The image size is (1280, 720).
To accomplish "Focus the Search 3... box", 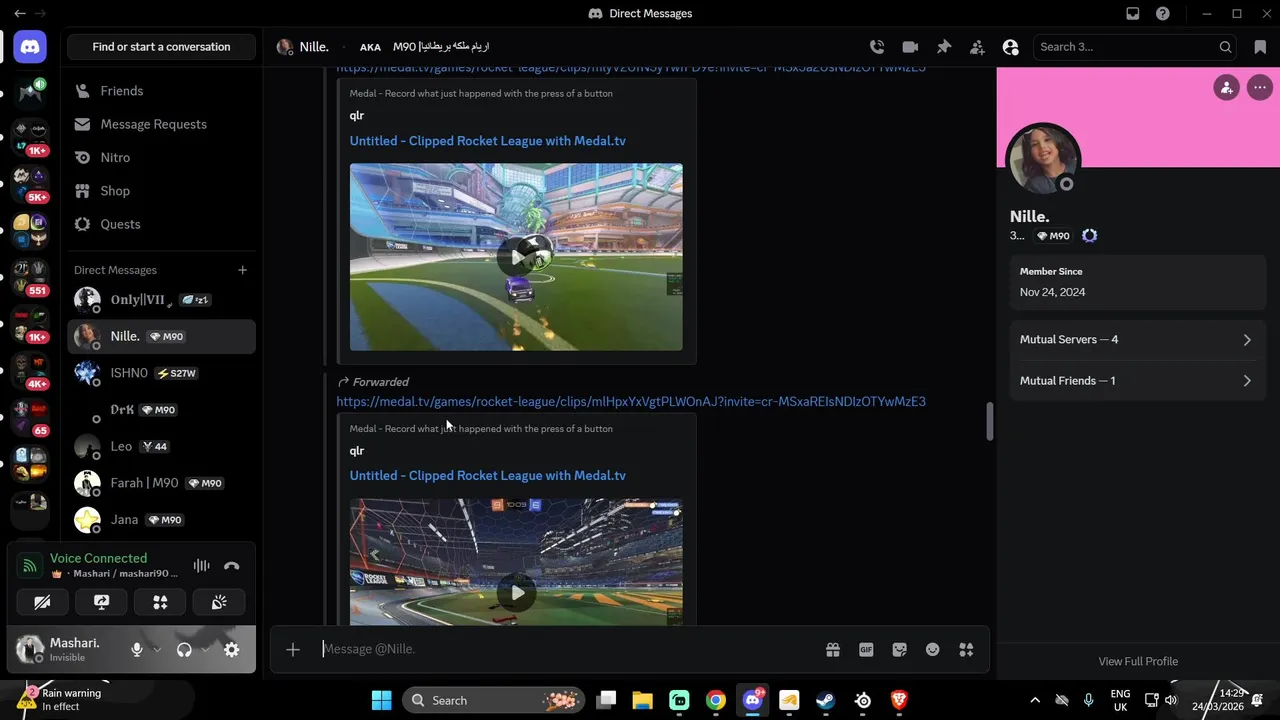I will 1135,47.
